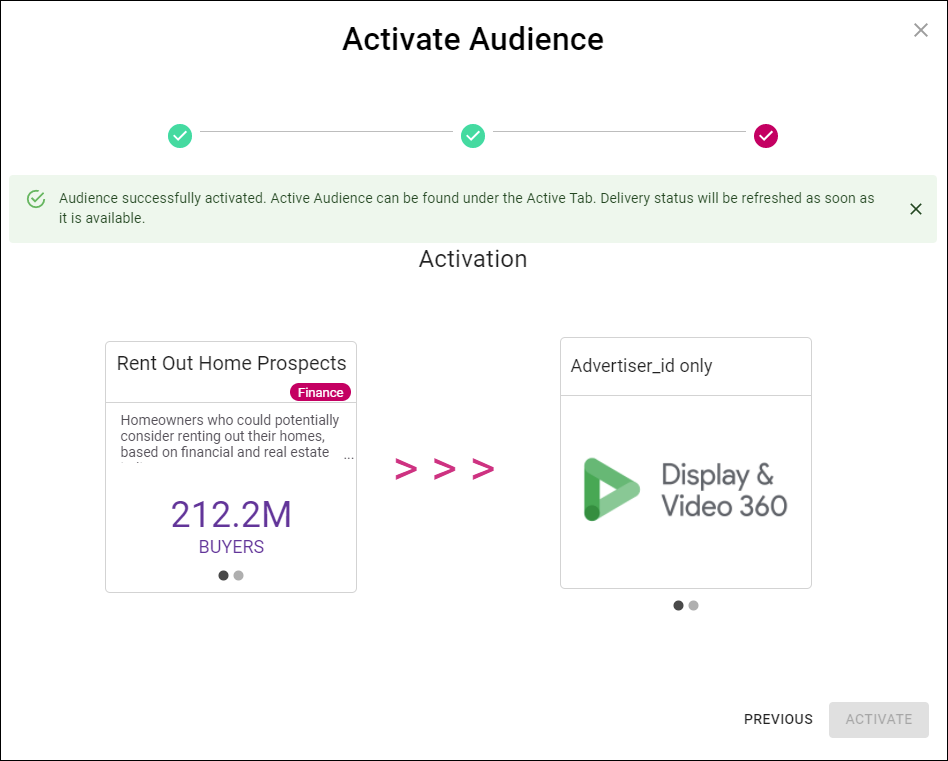Click the first completed step checkmark
The height and width of the screenshot is (761, 948).
point(180,136)
